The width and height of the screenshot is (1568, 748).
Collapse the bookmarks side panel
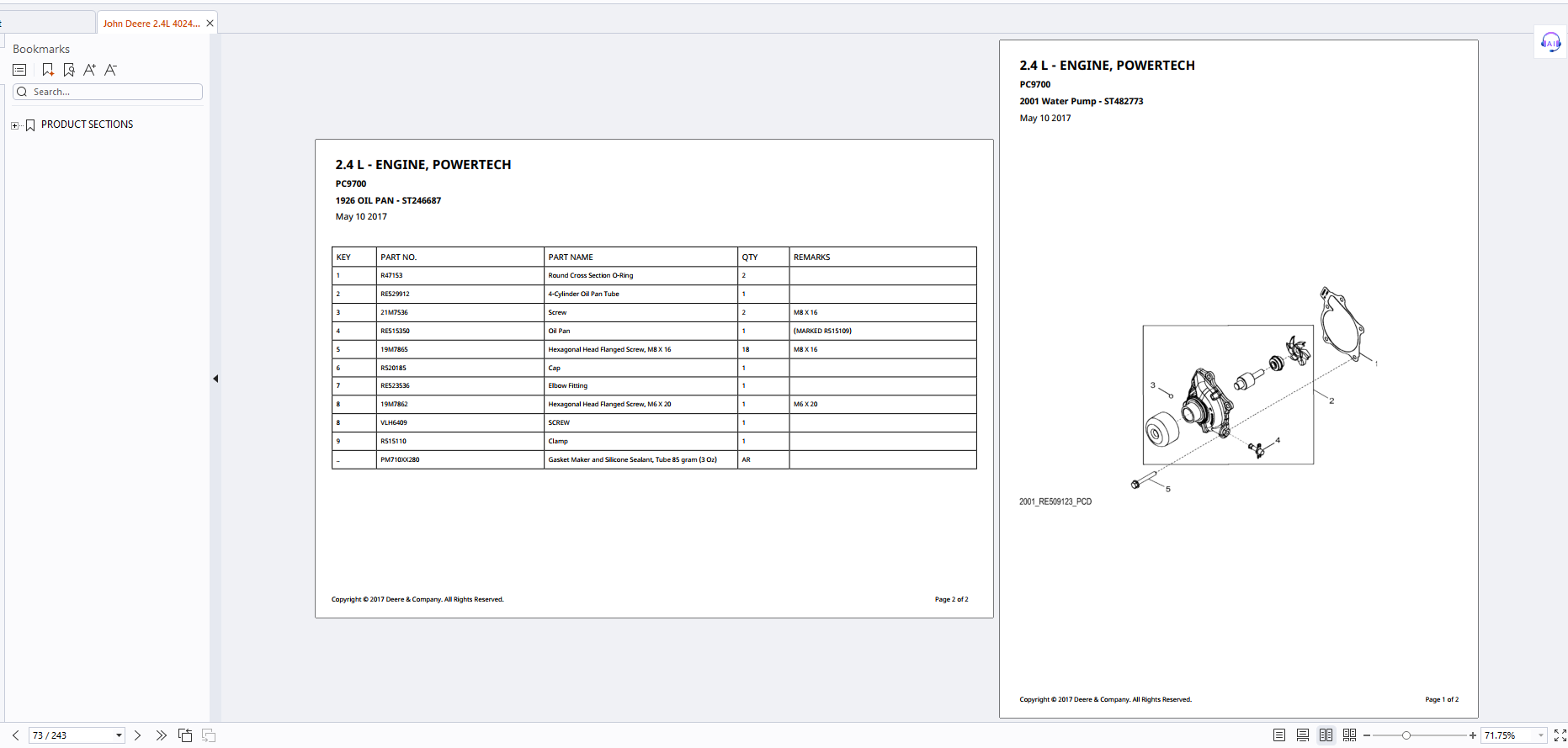pos(215,379)
